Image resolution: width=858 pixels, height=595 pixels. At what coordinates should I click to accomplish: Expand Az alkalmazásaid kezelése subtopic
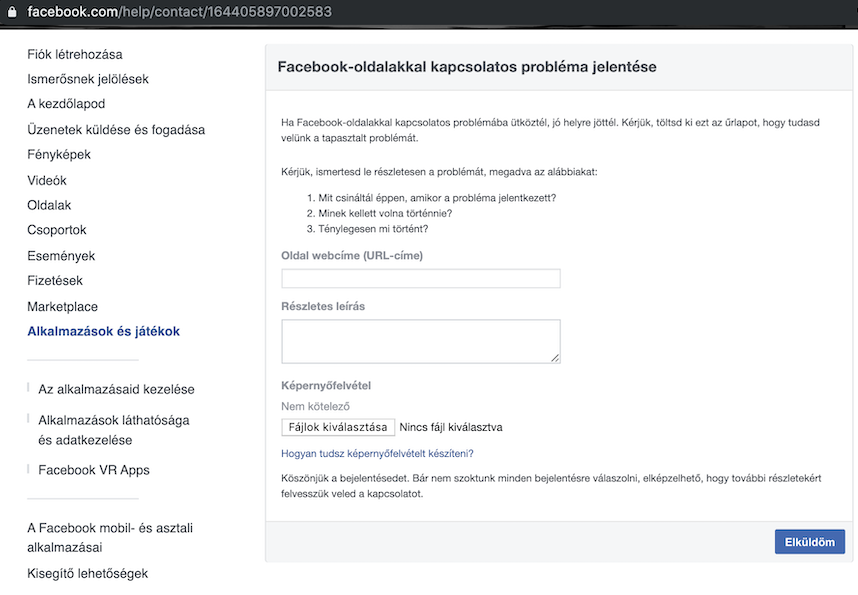point(116,389)
